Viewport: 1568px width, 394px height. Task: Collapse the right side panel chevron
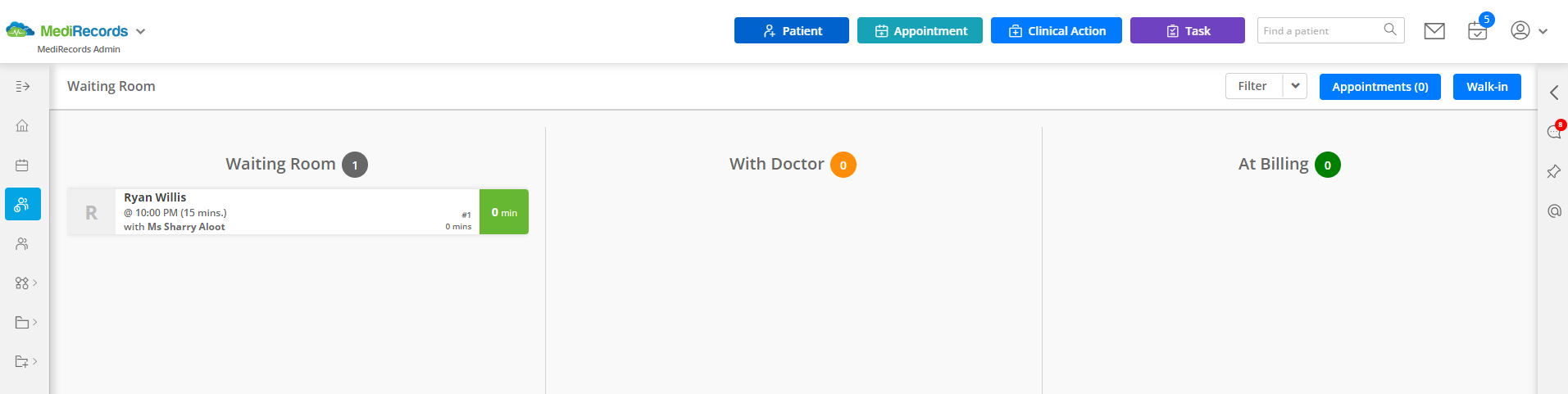click(x=1554, y=93)
